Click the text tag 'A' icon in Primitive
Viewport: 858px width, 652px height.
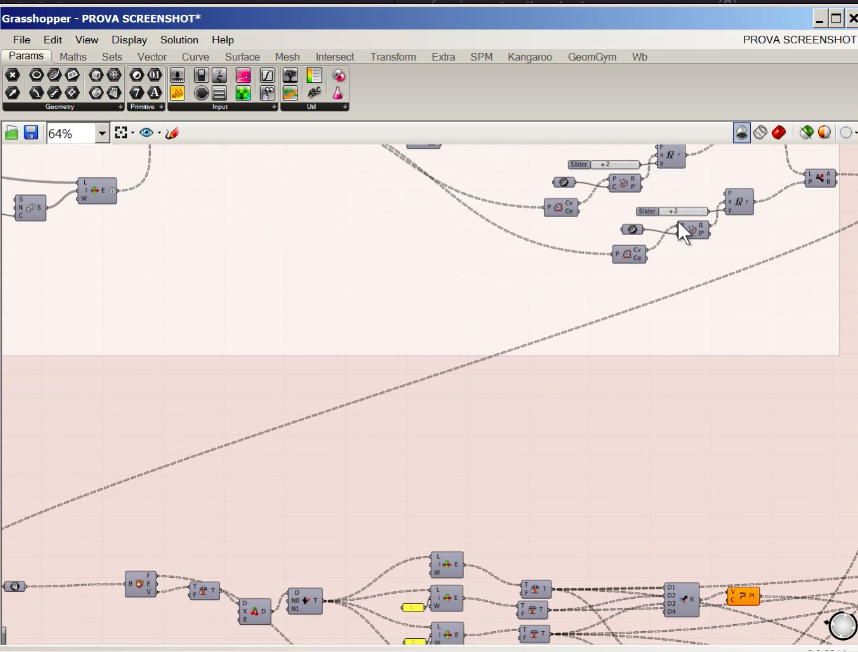point(155,93)
